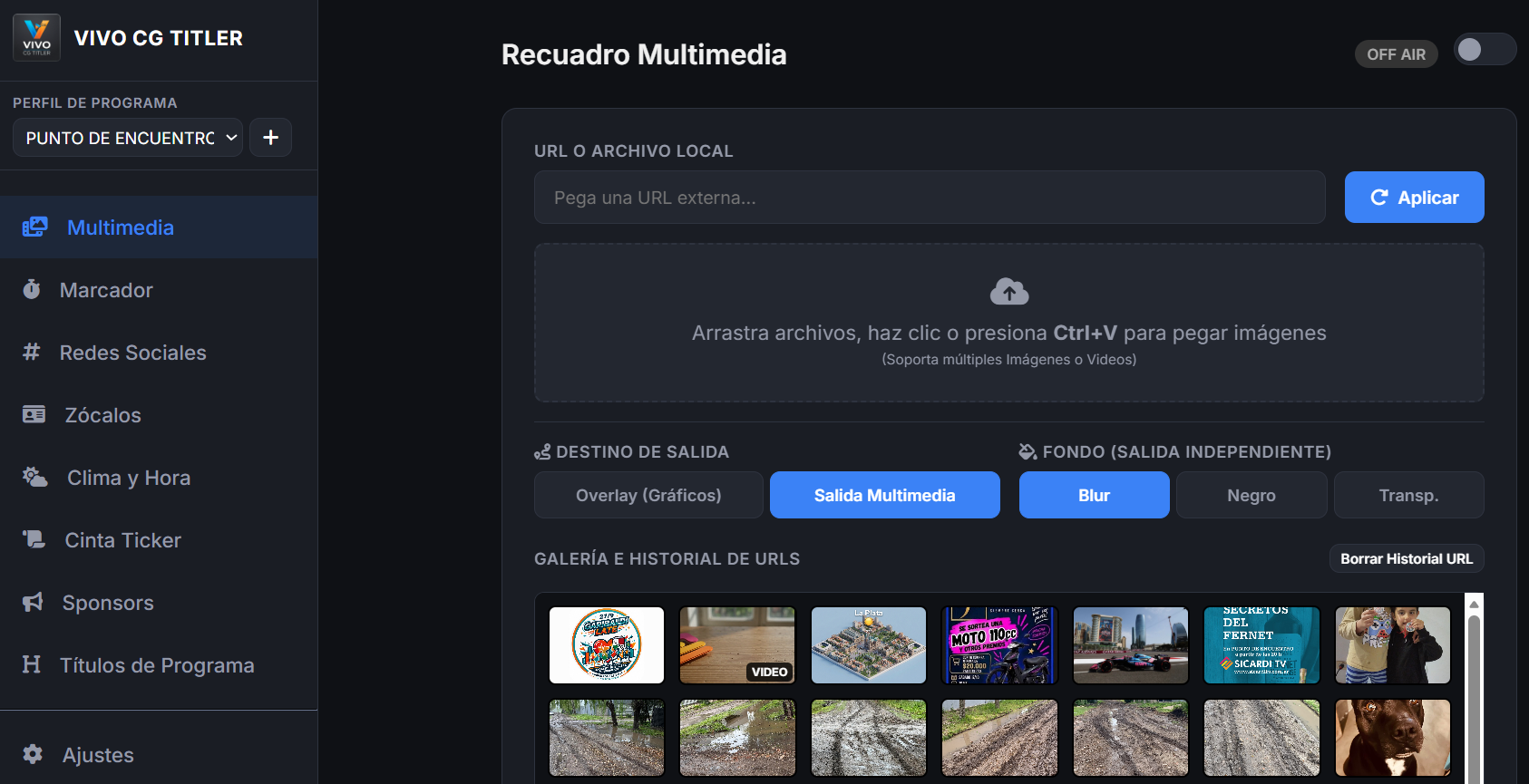Select Overlay (Gráficos) output destination
The height and width of the screenshot is (784, 1529).
(x=648, y=495)
